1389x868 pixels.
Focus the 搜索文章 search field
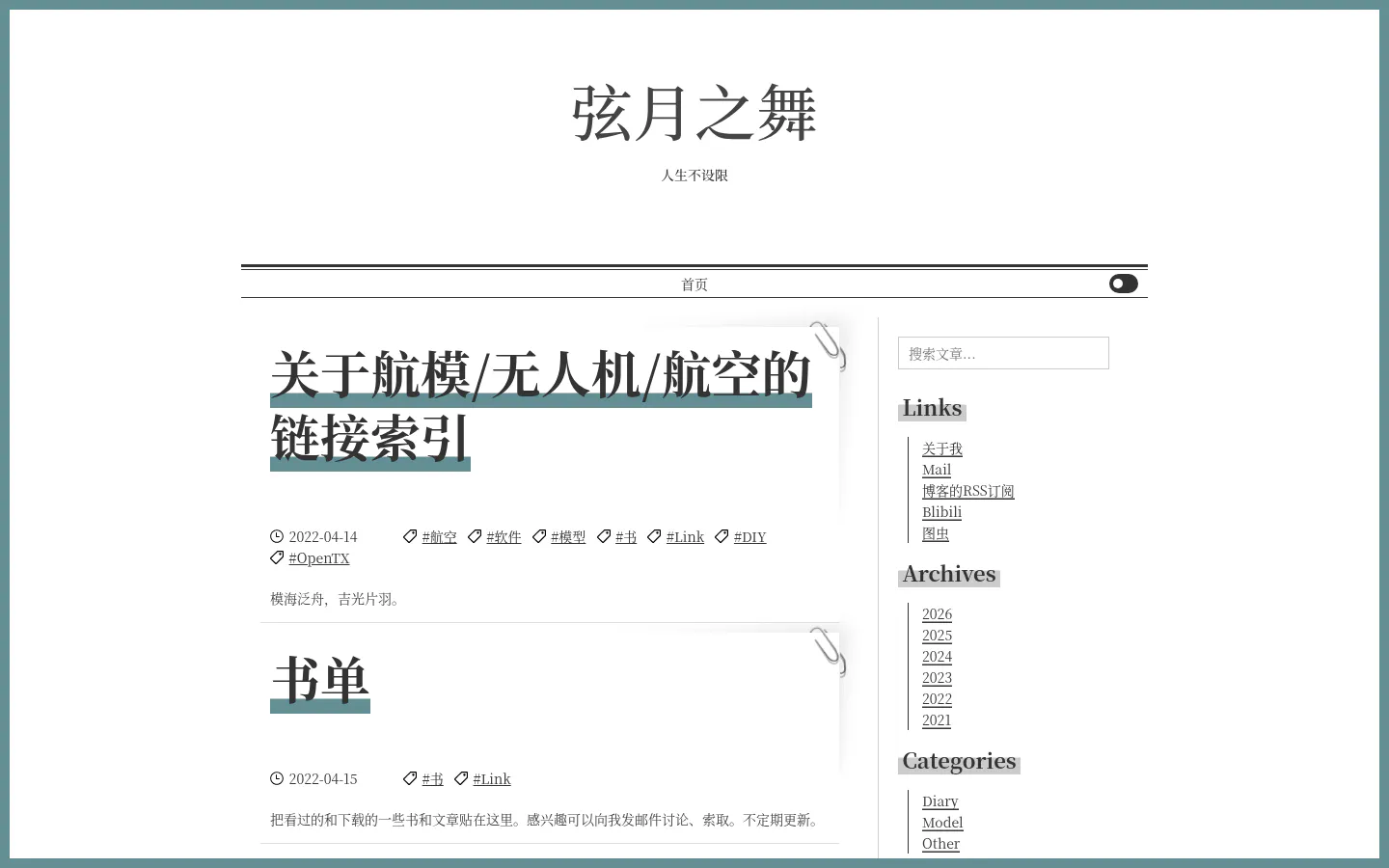pyautogui.click(x=1003, y=353)
